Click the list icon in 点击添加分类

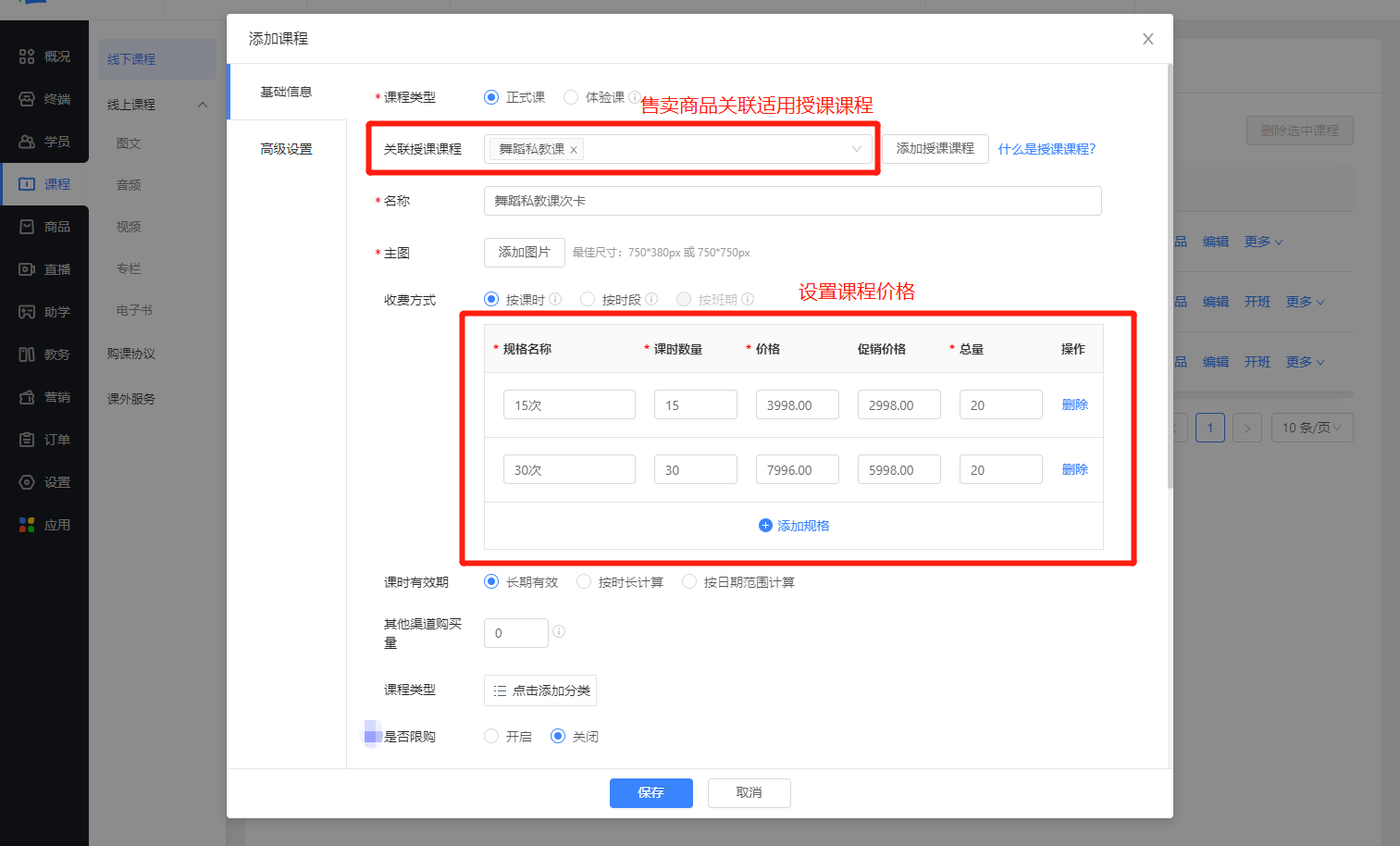500,690
